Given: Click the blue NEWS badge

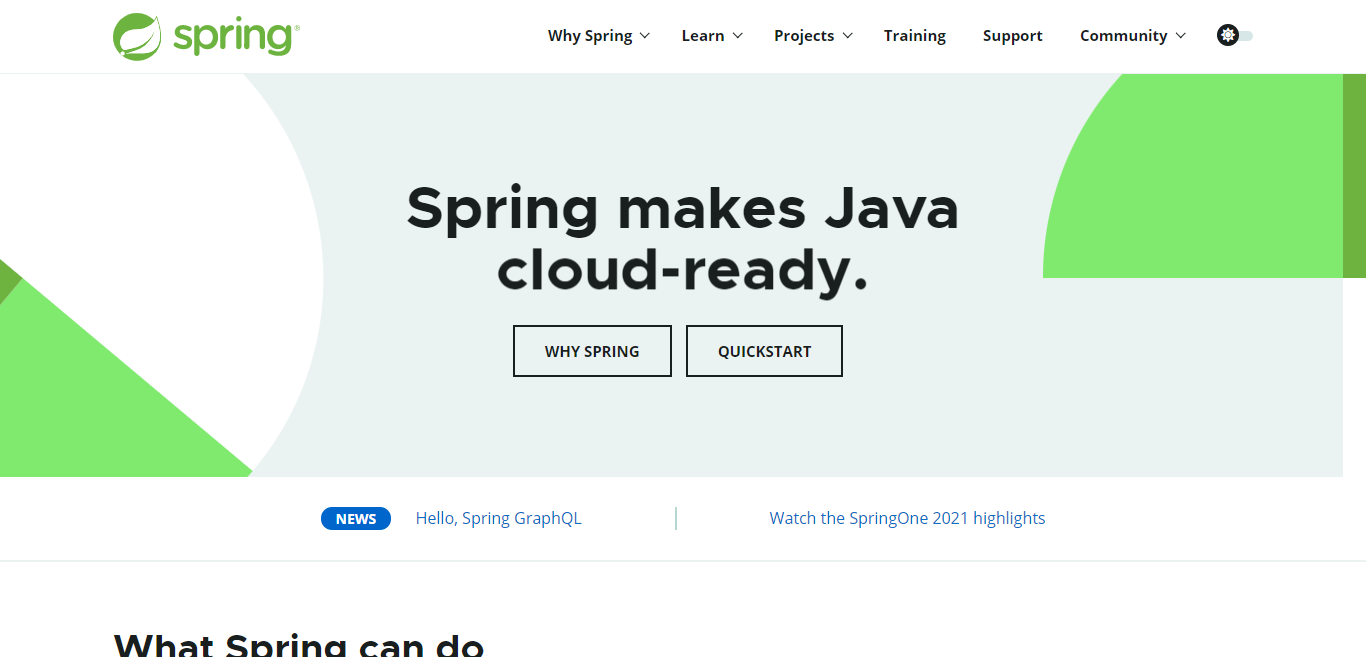Looking at the screenshot, I should (x=356, y=518).
